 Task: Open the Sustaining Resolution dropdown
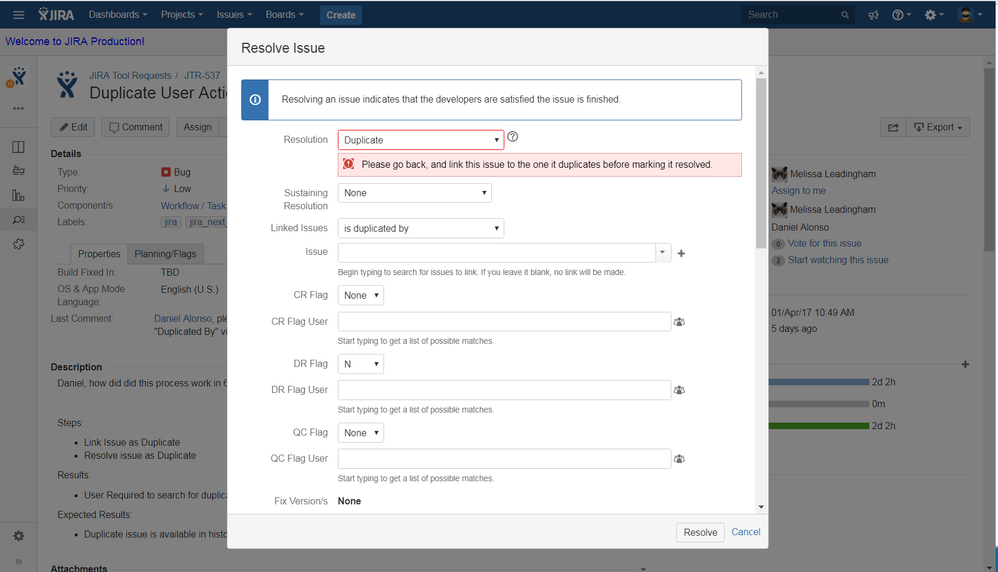[x=414, y=193]
